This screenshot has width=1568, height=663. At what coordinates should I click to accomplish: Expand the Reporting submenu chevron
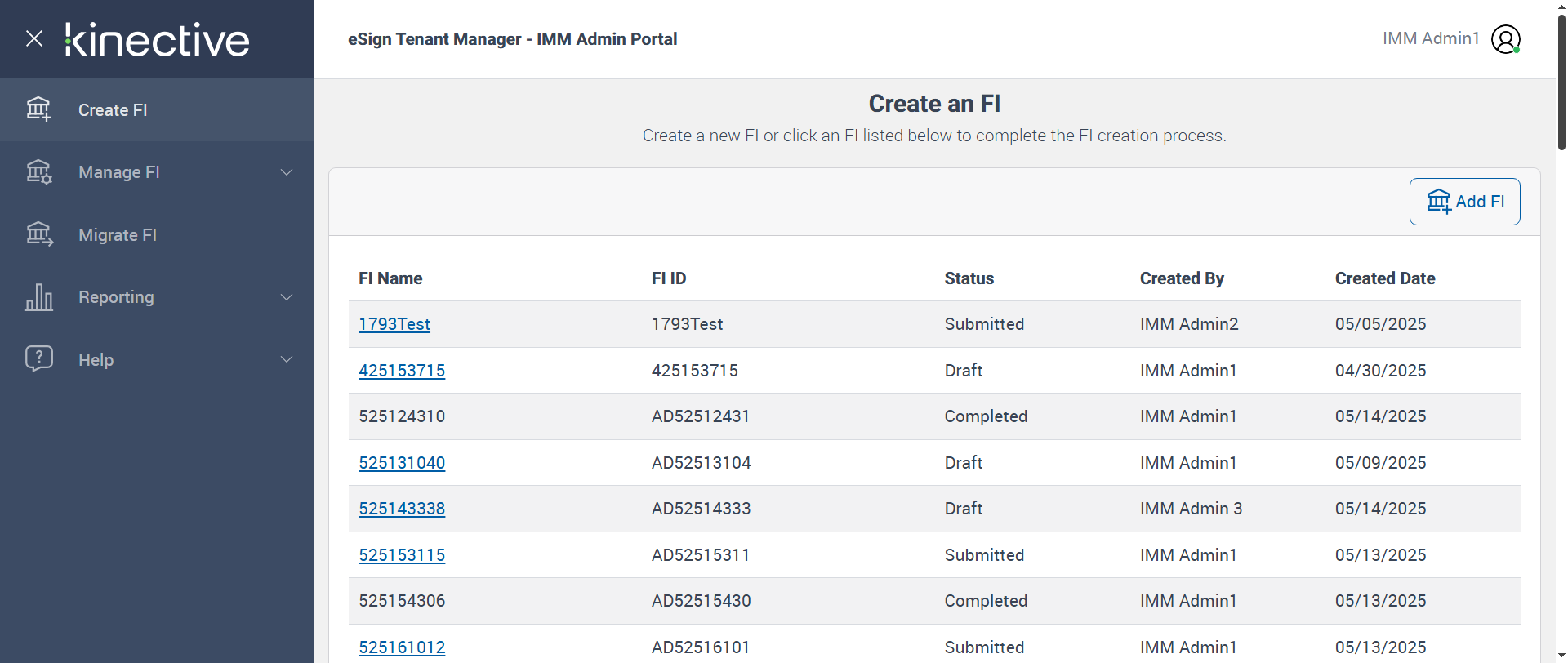click(287, 297)
